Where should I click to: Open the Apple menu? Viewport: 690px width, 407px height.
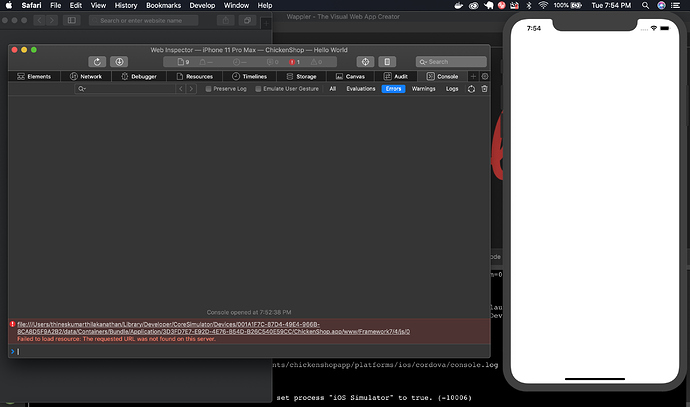coord(9,5)
